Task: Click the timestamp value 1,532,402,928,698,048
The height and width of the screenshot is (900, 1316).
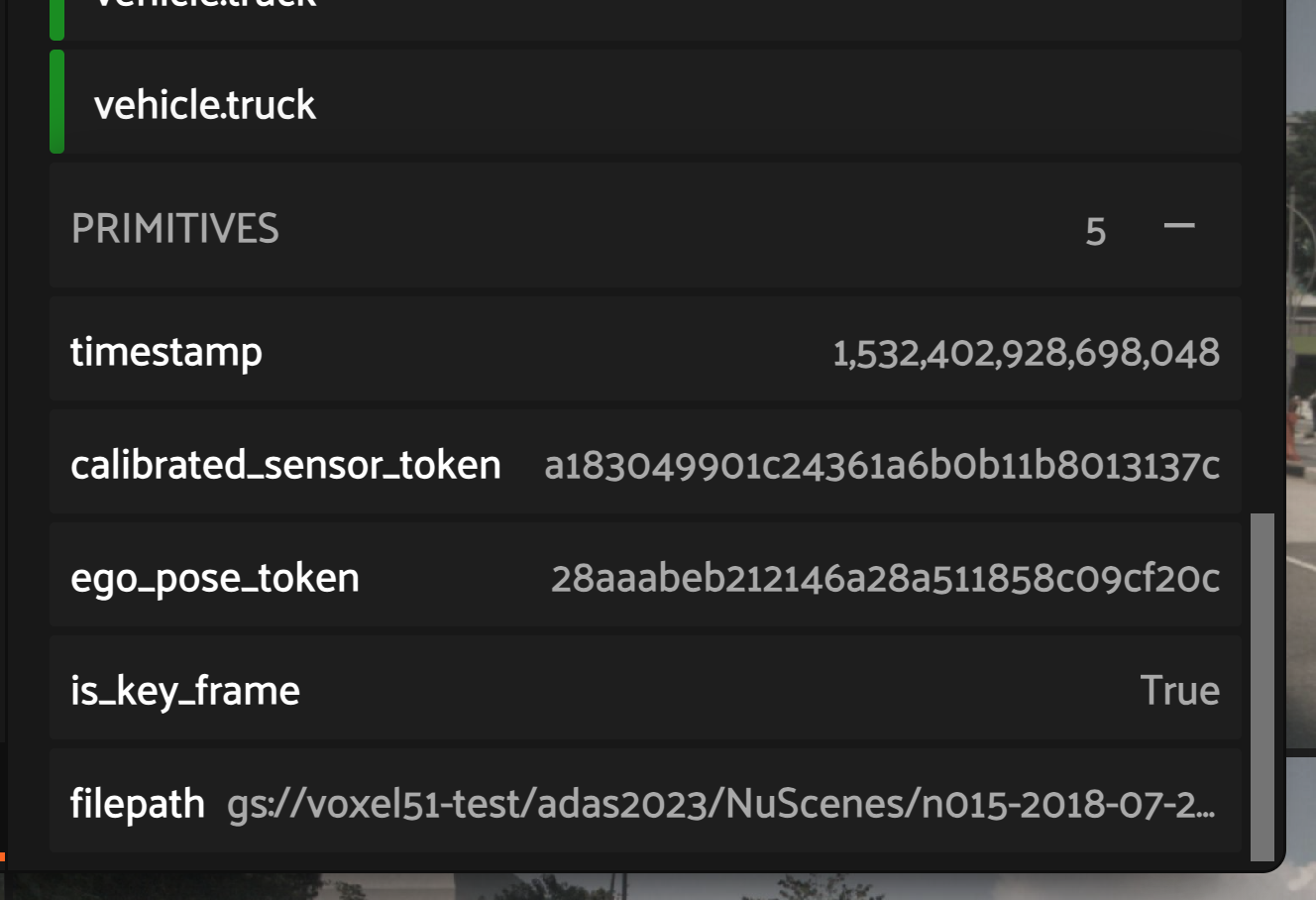Action: [x=1026, y=351]
